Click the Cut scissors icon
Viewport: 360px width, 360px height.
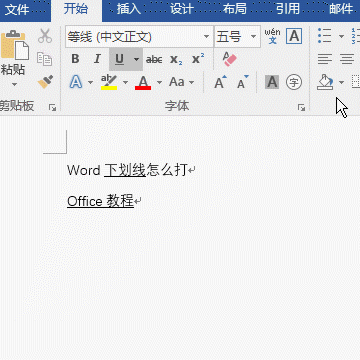(x=45, y=36)
